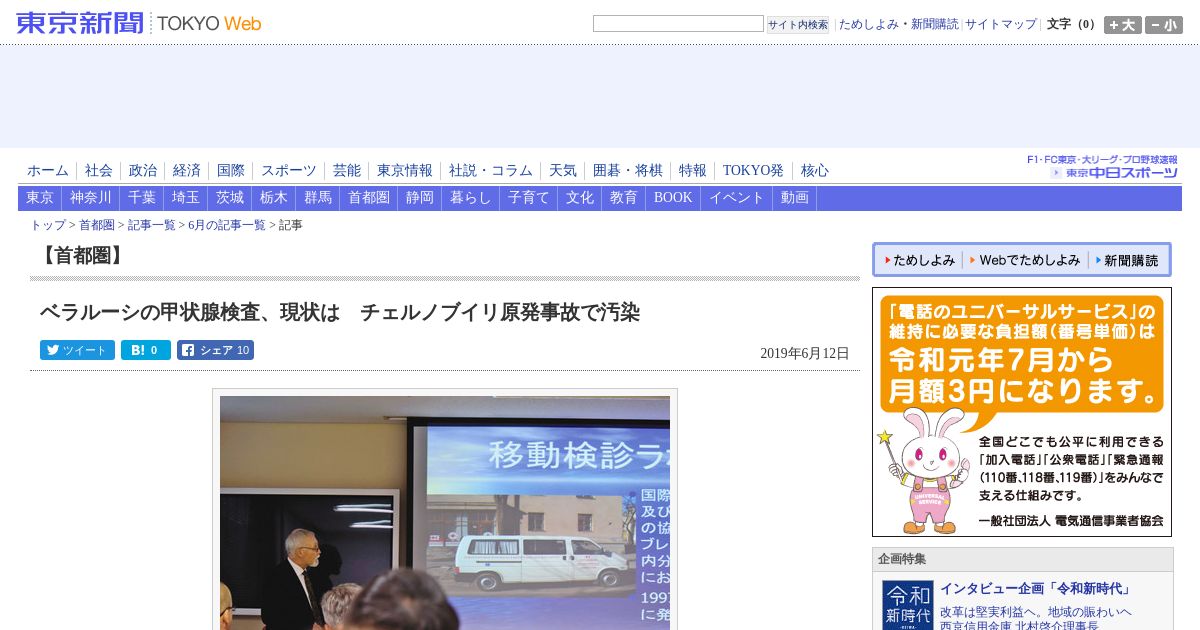This screenshot has height=630, width=1200.
Task: Click the 新聞購読 sidebar button
Action: pyautogui.click(x=1127, y=260)
